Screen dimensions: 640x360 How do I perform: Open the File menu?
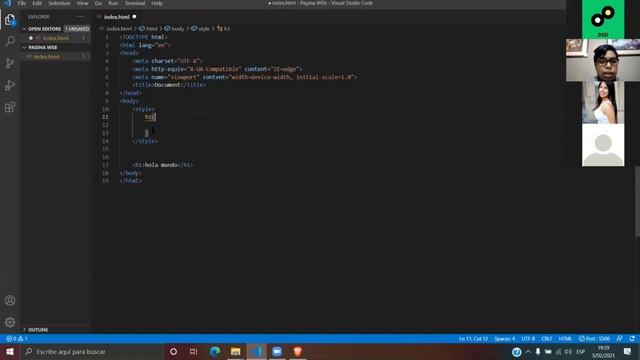click(22, 3)
